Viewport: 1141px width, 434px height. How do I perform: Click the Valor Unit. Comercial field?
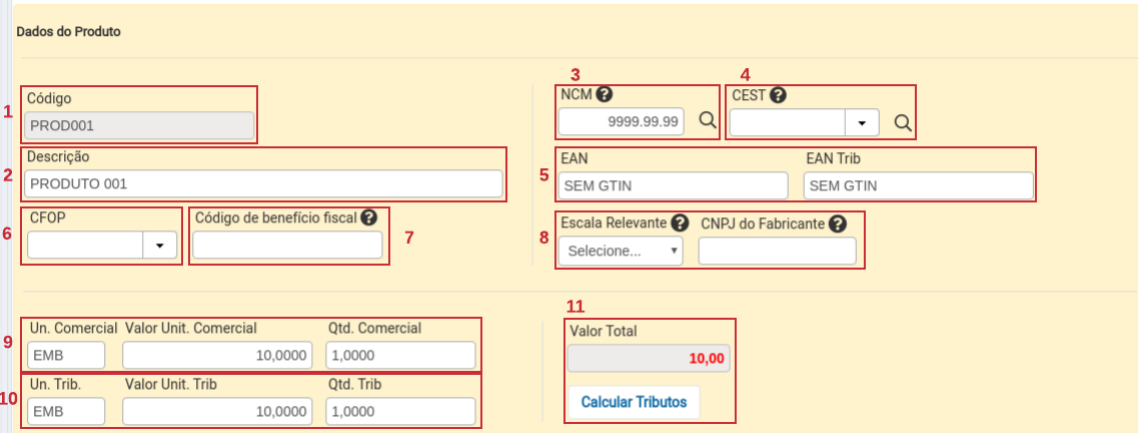tap(217, 355)
